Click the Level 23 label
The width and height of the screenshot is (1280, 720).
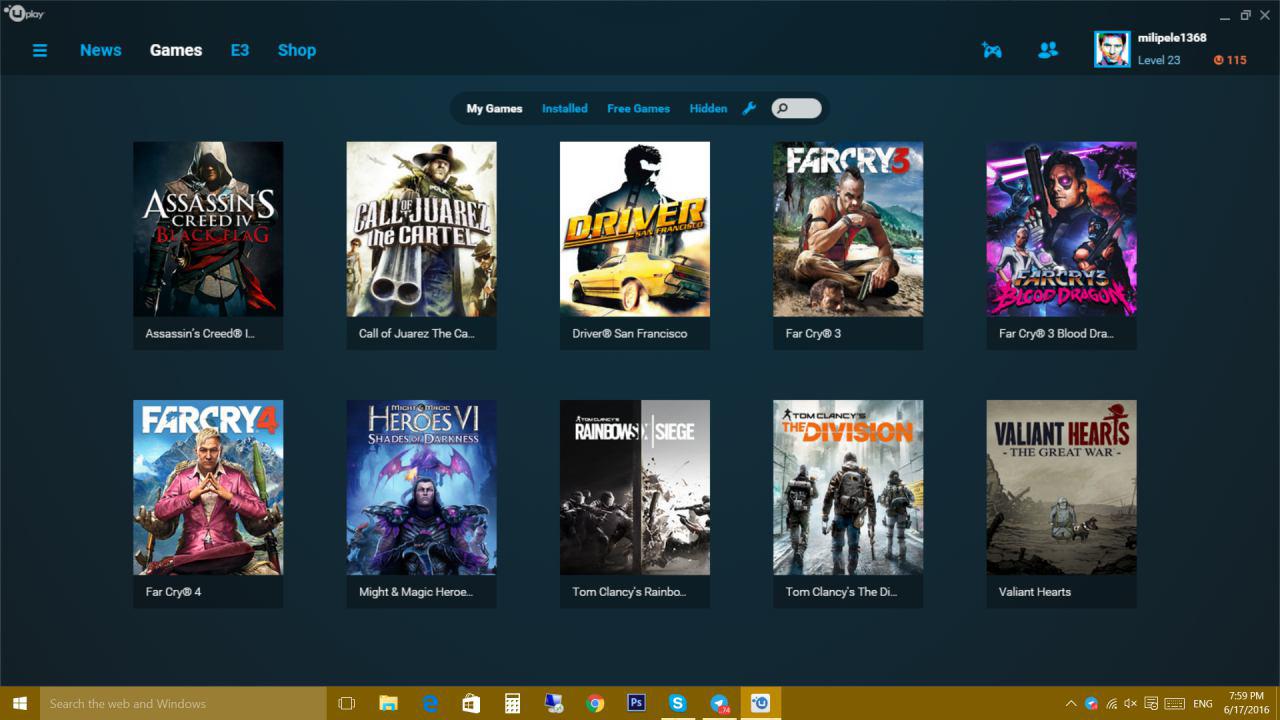(x=1159, y=60)
